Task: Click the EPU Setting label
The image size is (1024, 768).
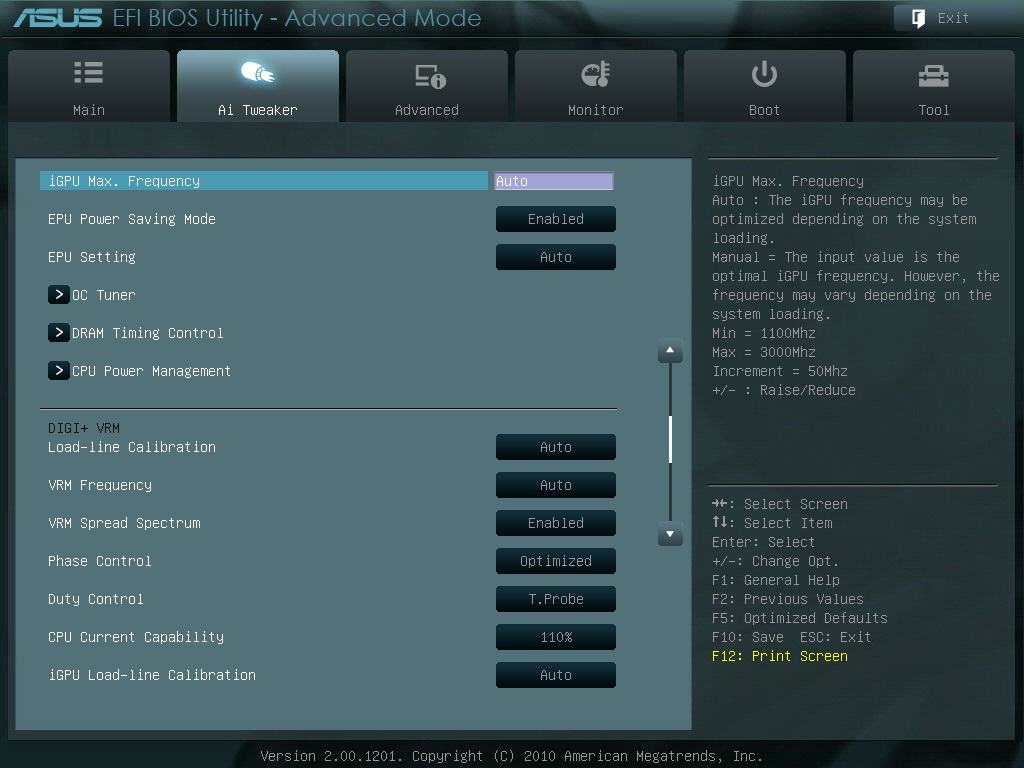Action: 92,257
